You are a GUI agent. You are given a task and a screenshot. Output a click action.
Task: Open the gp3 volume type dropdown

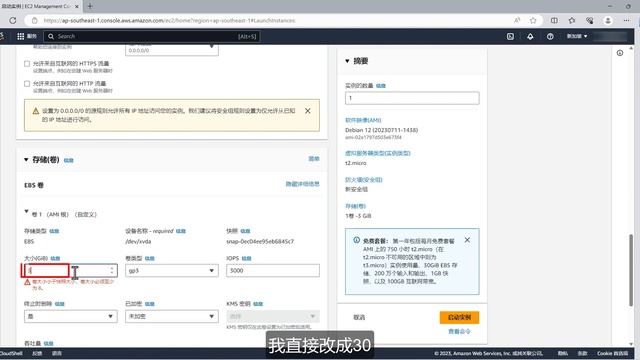[172, 271]
